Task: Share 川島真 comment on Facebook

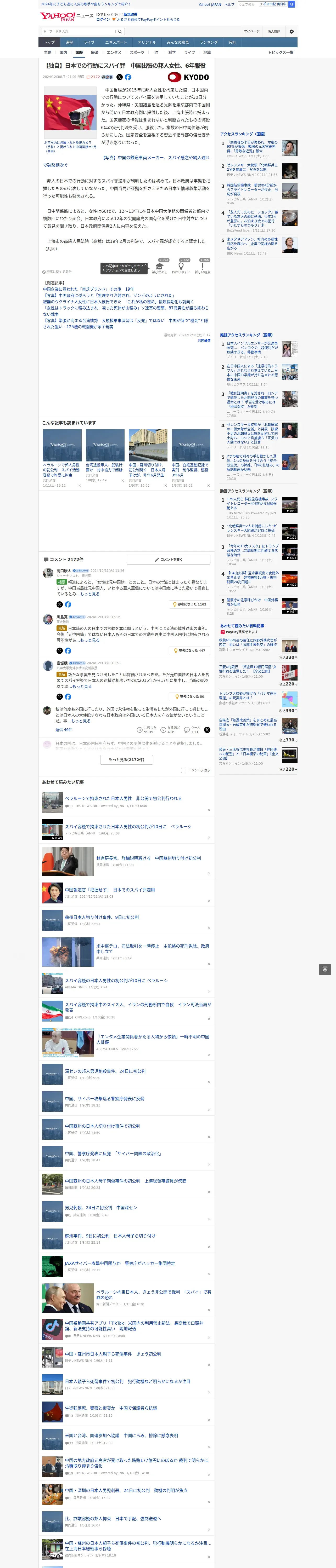Action: pos(68,651)
